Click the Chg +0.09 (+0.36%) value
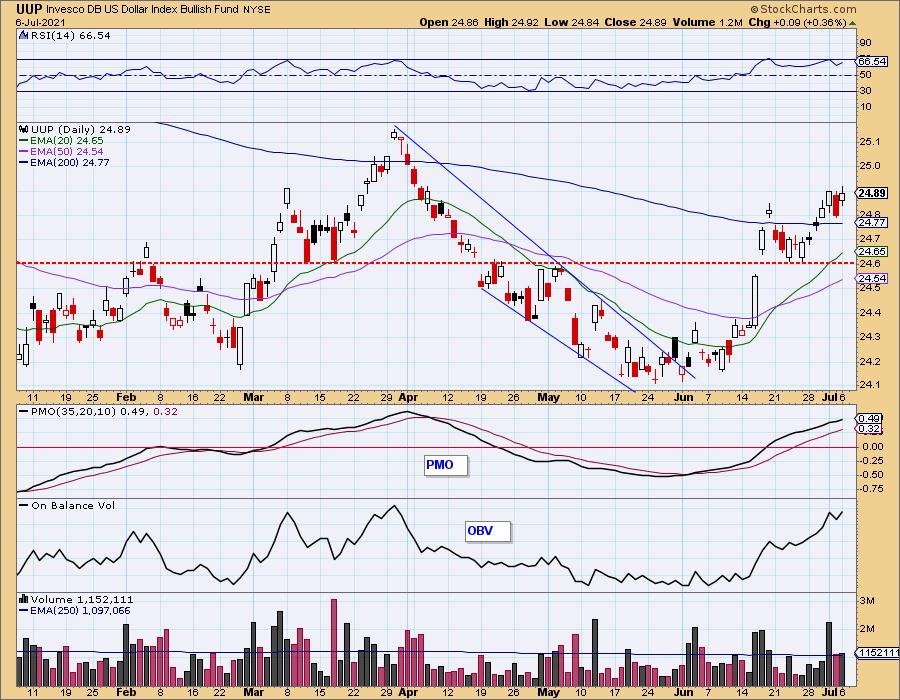 [x=797, y=22]
